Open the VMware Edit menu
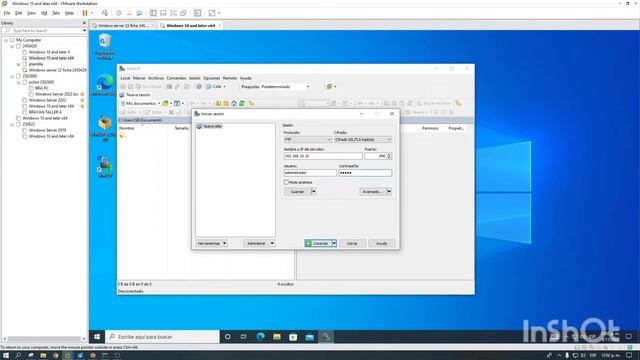The height and width of the screenshot is (360, 640). (18, 13)
